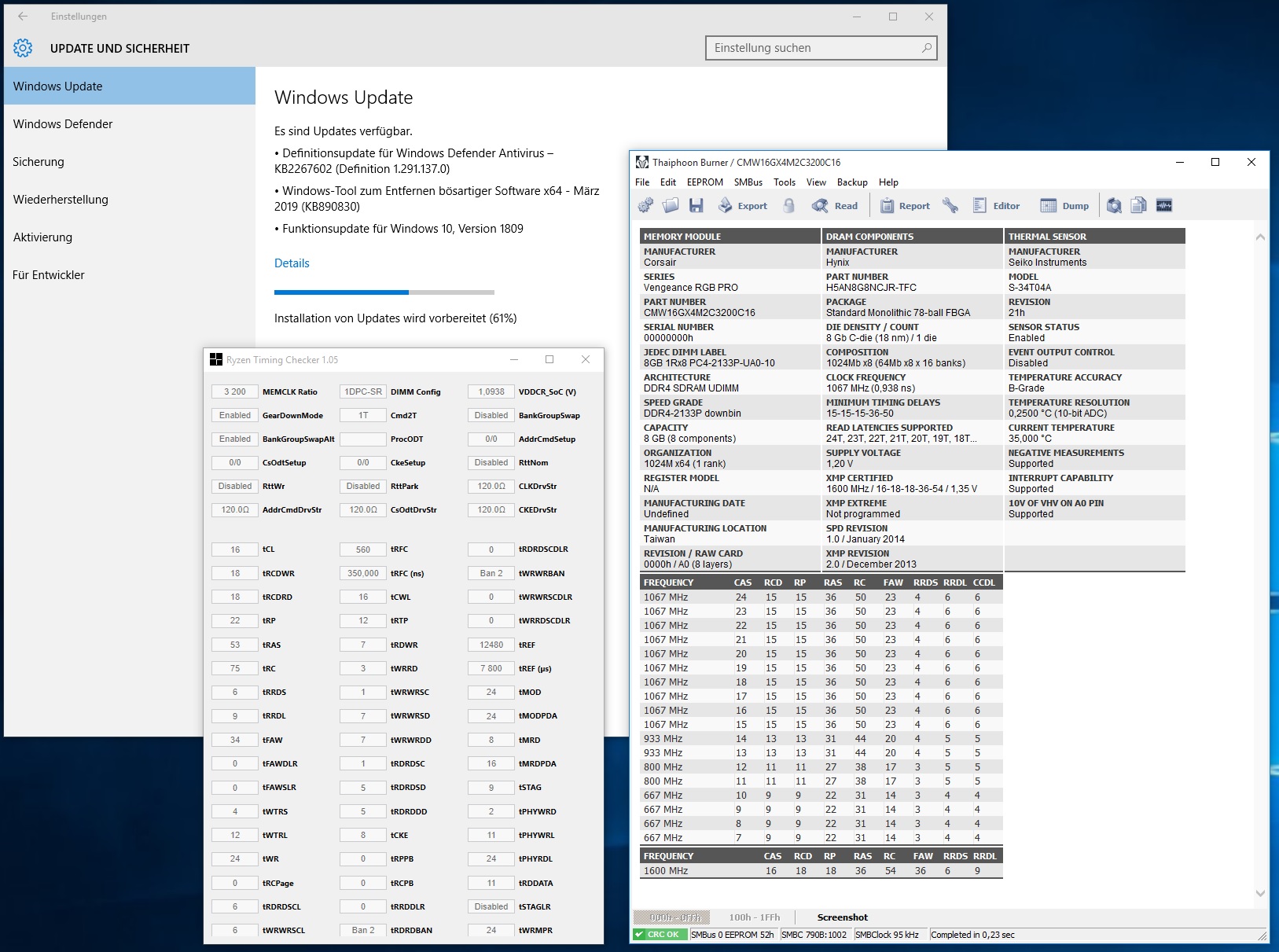This screenshot has width=1279, height=952.
Task: Click the padlock icon in Thaiphoon toolbar
Action: tap(789, 206)
